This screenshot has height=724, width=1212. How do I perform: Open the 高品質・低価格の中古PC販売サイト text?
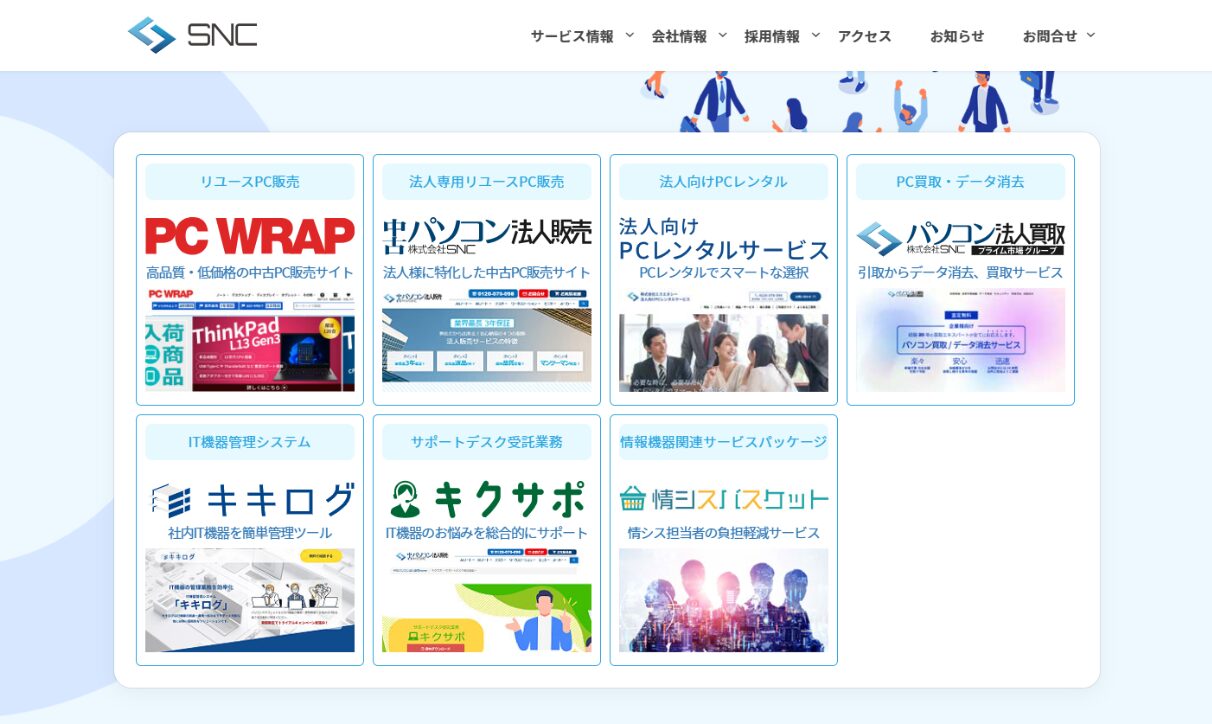click(250, 272)
